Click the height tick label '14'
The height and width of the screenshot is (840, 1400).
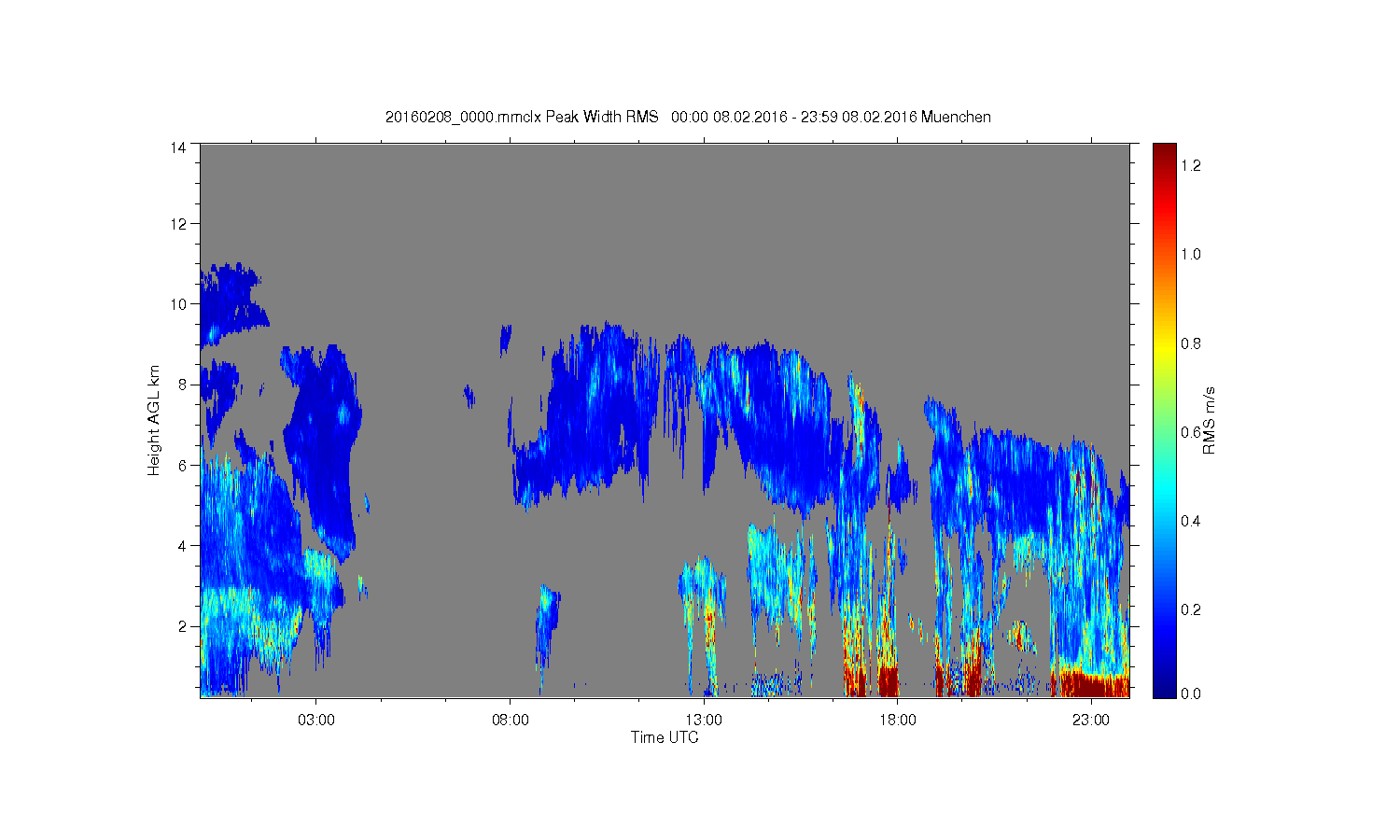click(178, 147)
